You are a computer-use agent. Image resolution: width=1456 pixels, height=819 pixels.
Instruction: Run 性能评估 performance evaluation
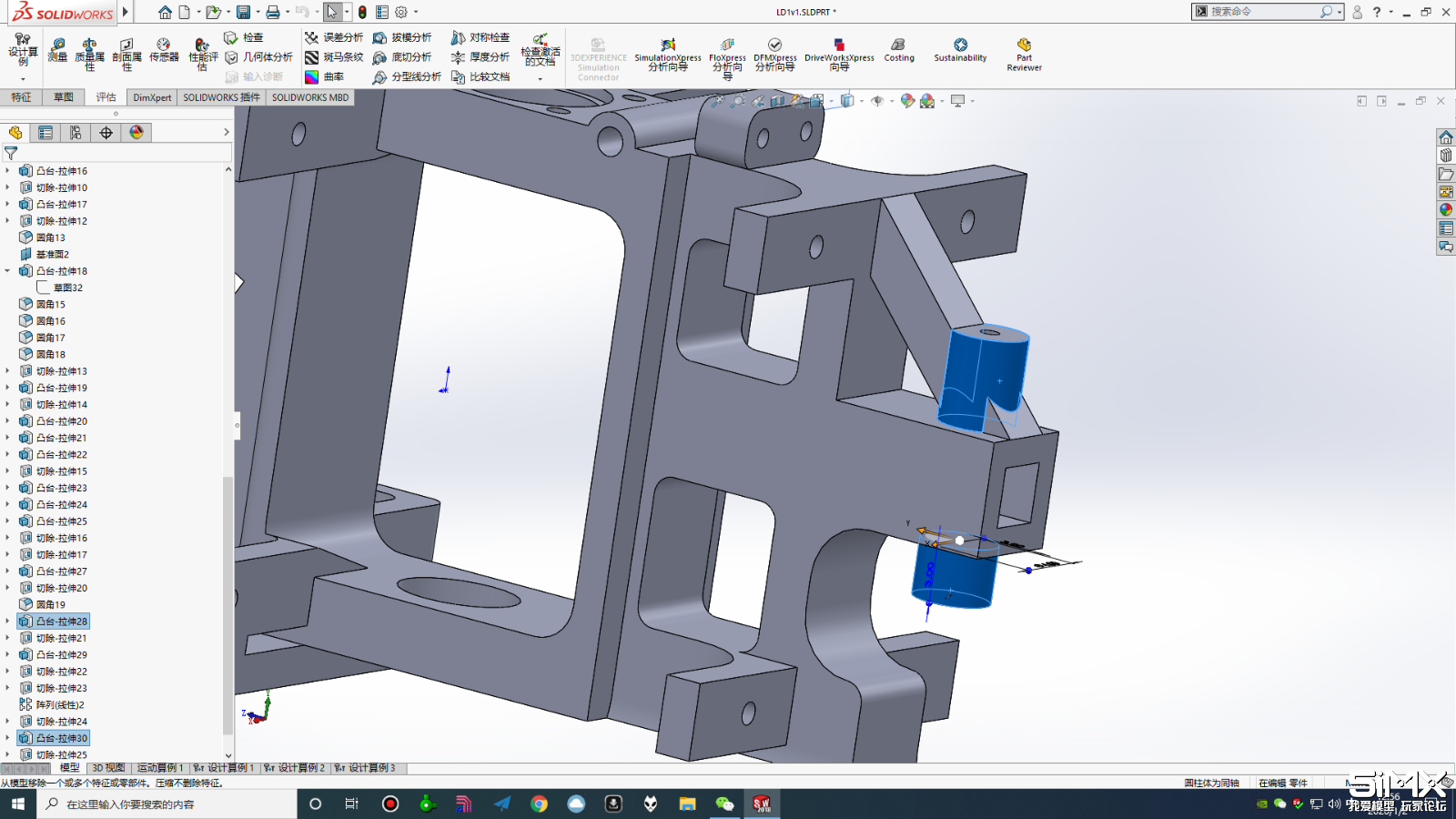click(x=202, y=55)
